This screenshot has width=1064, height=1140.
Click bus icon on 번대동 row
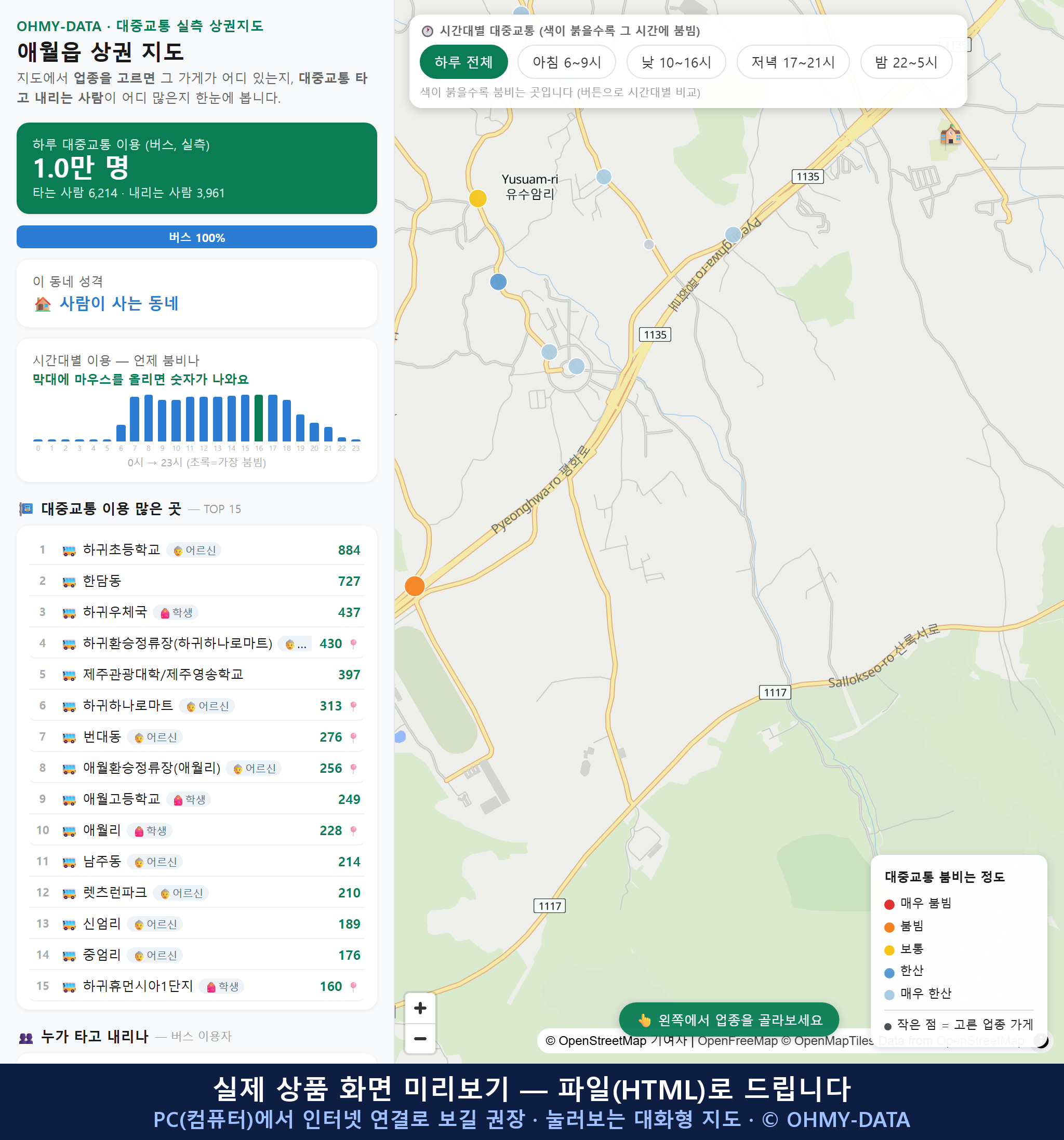click(69, 737)
